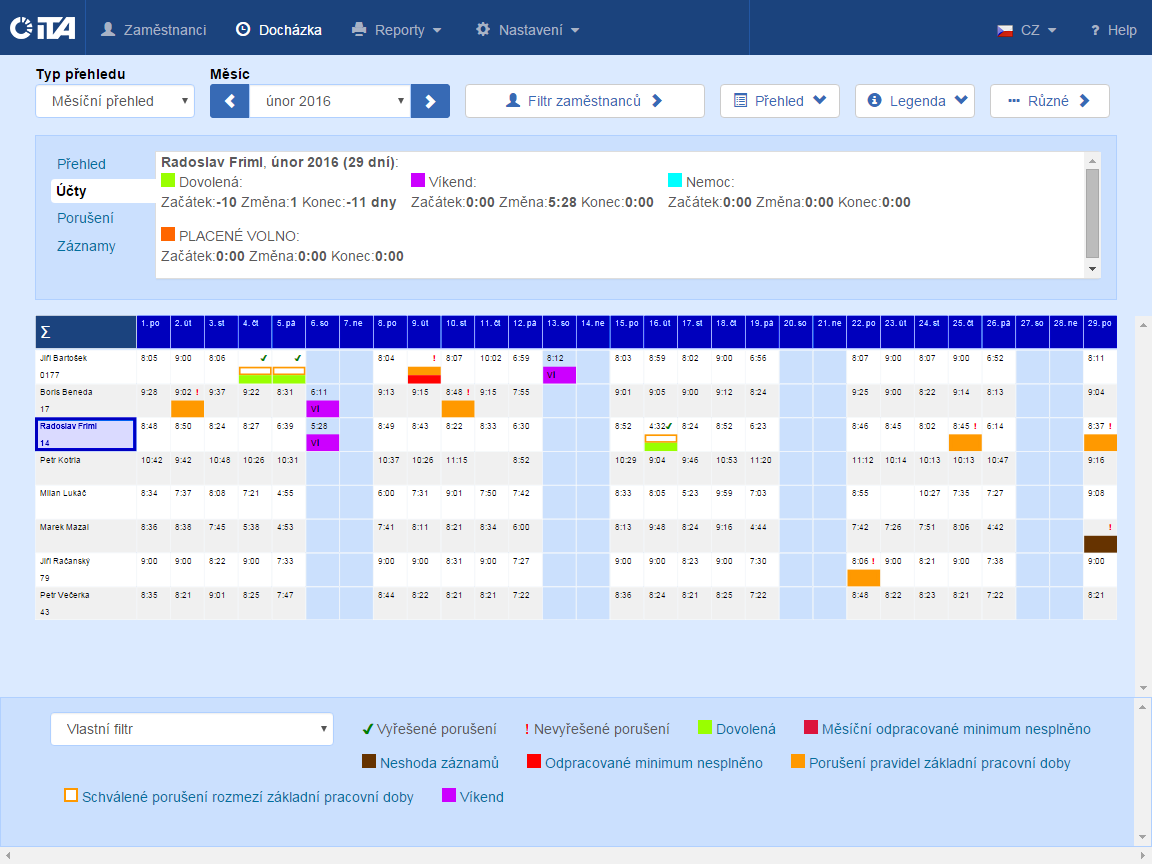Click the Dovolená green legend swatch

(705, 728)
